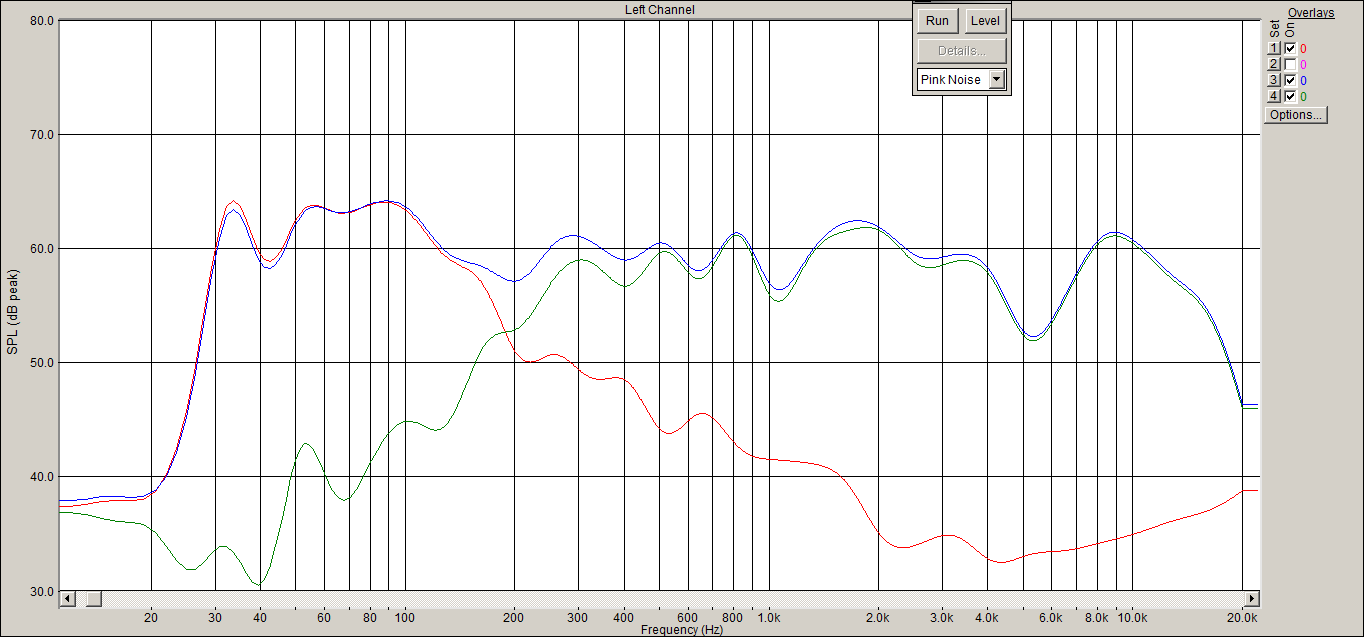Open Overlays Options dialog
Viewport: 1364px width, 637px height.
pyautogui.click(x=1296, y=115)
